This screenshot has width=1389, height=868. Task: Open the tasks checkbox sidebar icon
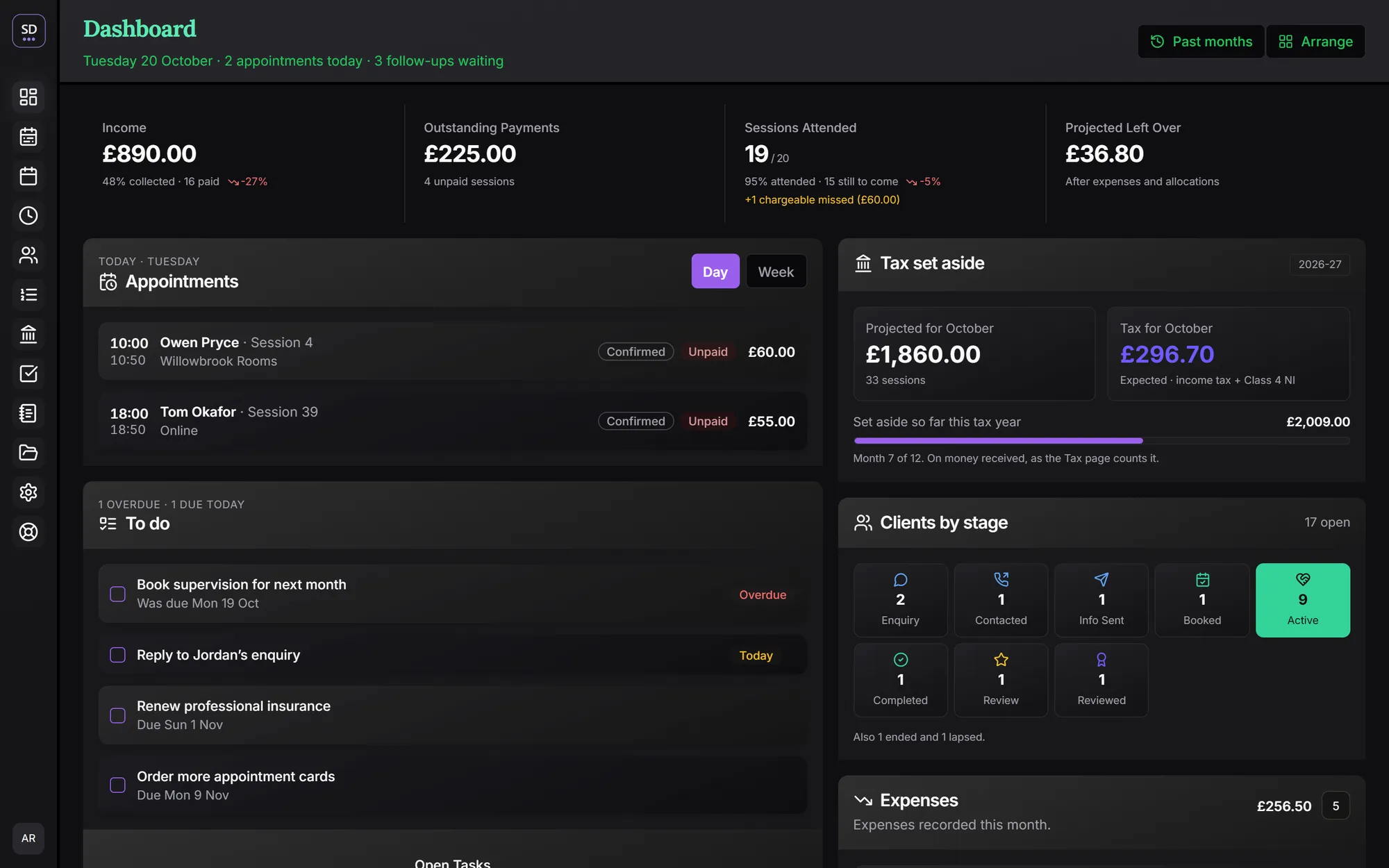[28, 374]
